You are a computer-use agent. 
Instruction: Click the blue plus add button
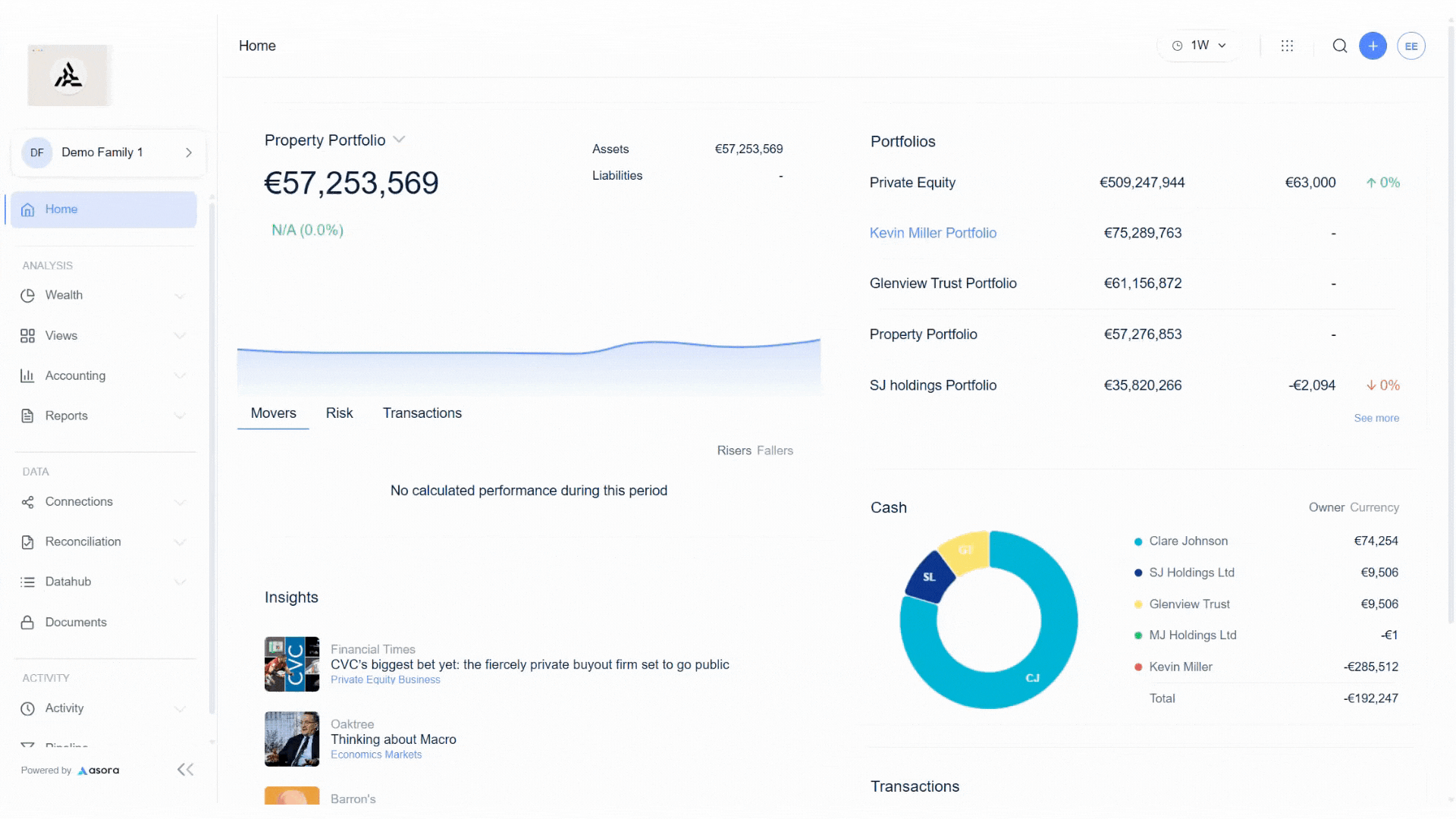[1373, 46]
